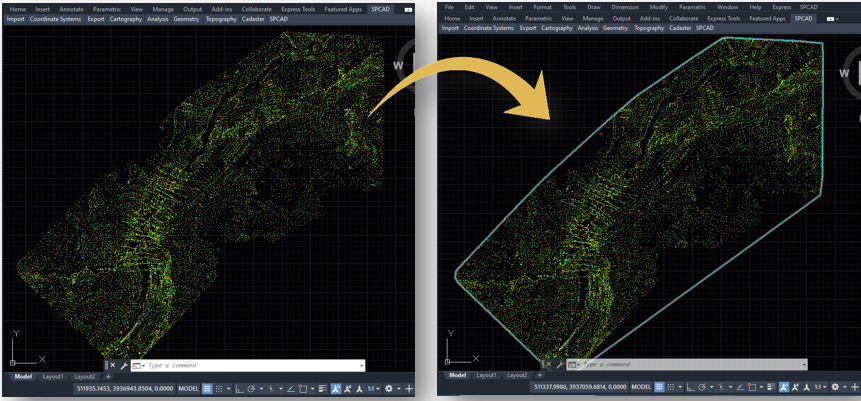Click annotation scale figure icon in left window

click(x=359, y=388)
